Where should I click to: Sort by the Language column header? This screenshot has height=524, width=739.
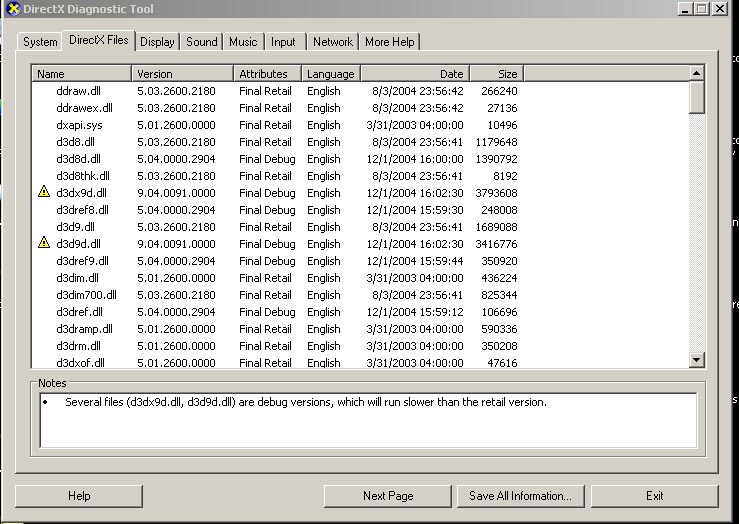pyautogui.click(x=331, y=74)
